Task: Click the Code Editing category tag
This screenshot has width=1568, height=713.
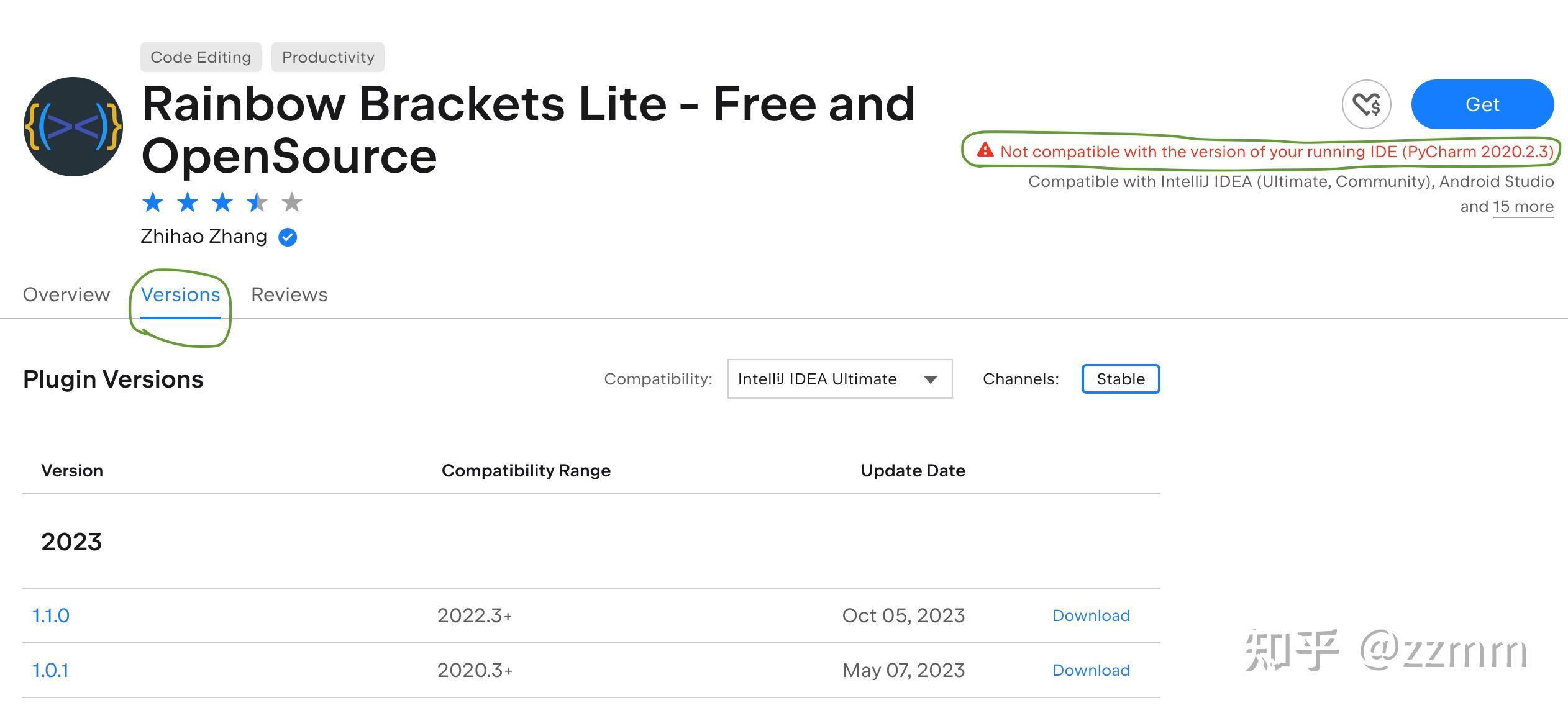Action: pyautogui.click(x=201, y=57)
